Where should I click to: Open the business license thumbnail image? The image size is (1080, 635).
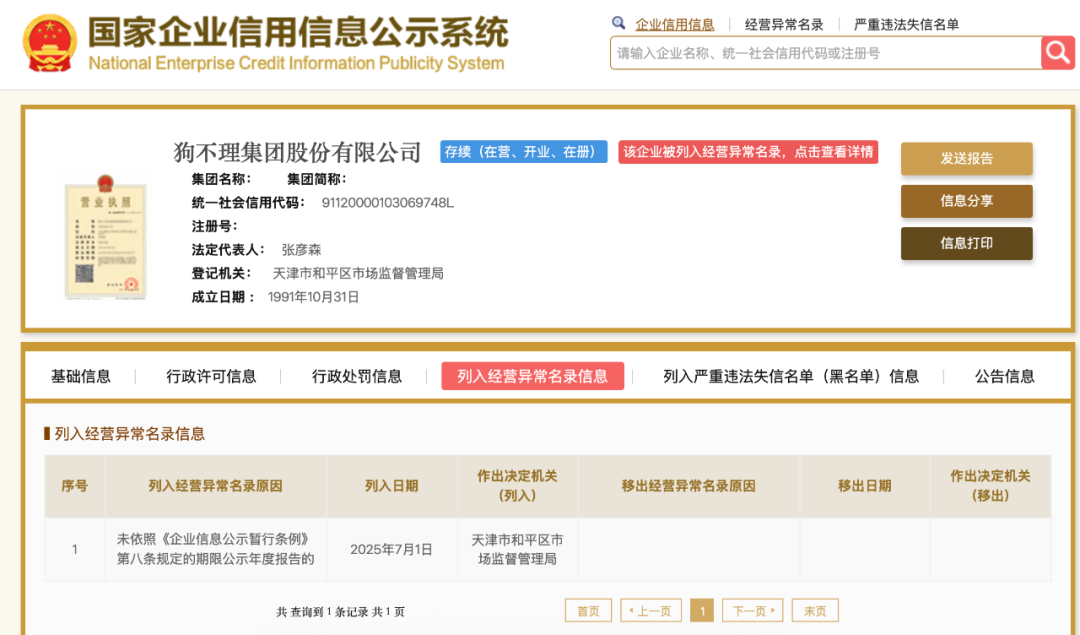[x=105, y=236]
